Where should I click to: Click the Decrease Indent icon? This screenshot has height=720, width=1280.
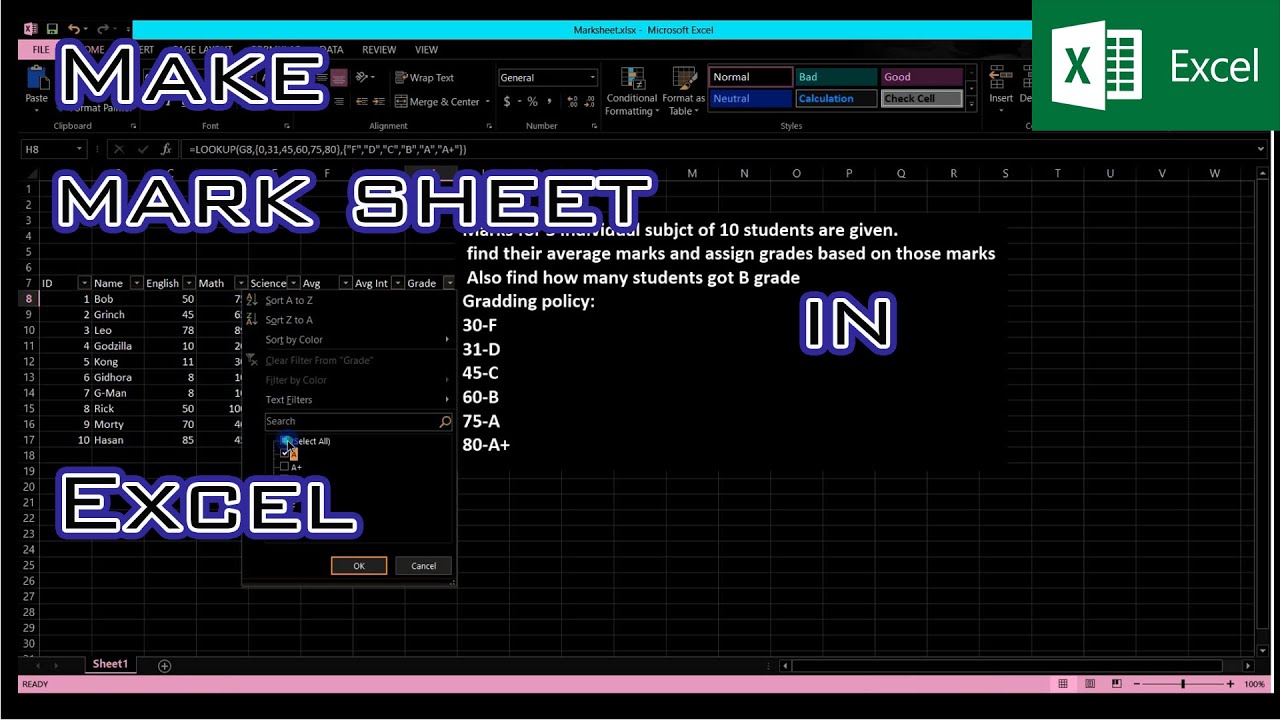(362, 101)
